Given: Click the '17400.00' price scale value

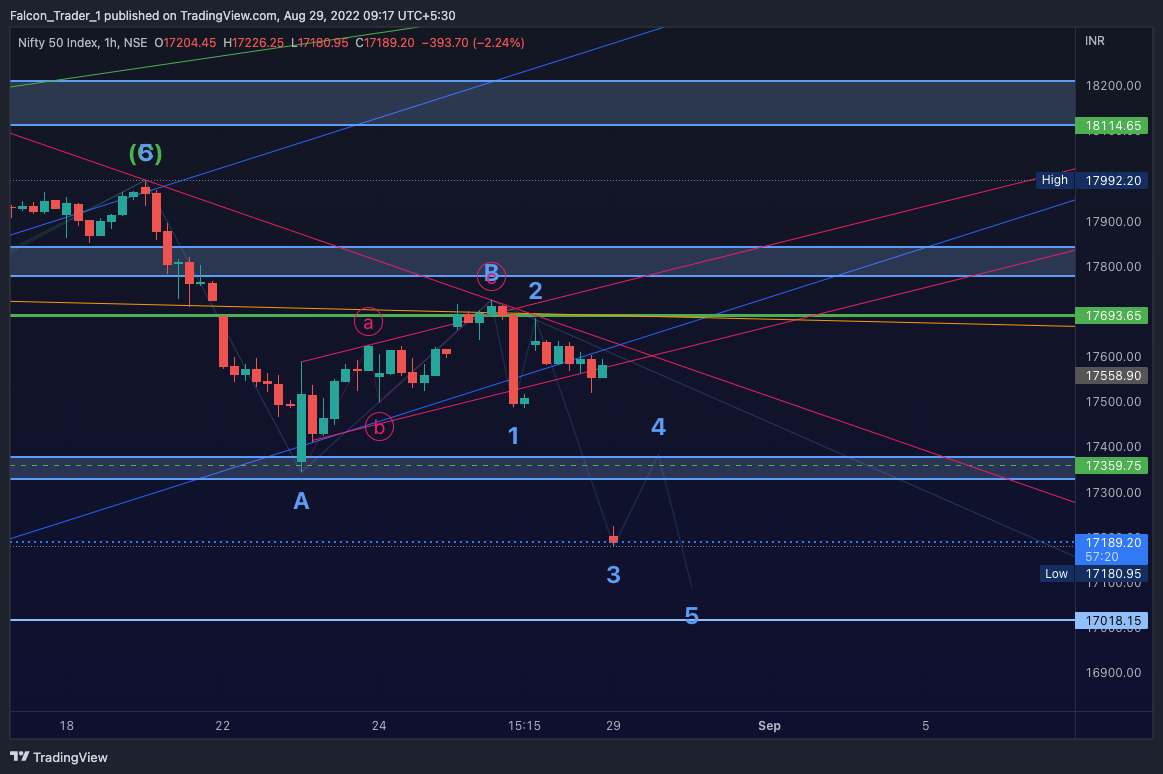Looking at the screenshot, I should (1113, 447).
